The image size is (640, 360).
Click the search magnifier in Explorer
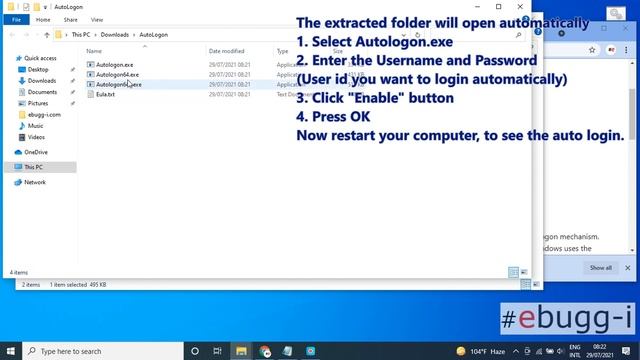pos(518,35)
